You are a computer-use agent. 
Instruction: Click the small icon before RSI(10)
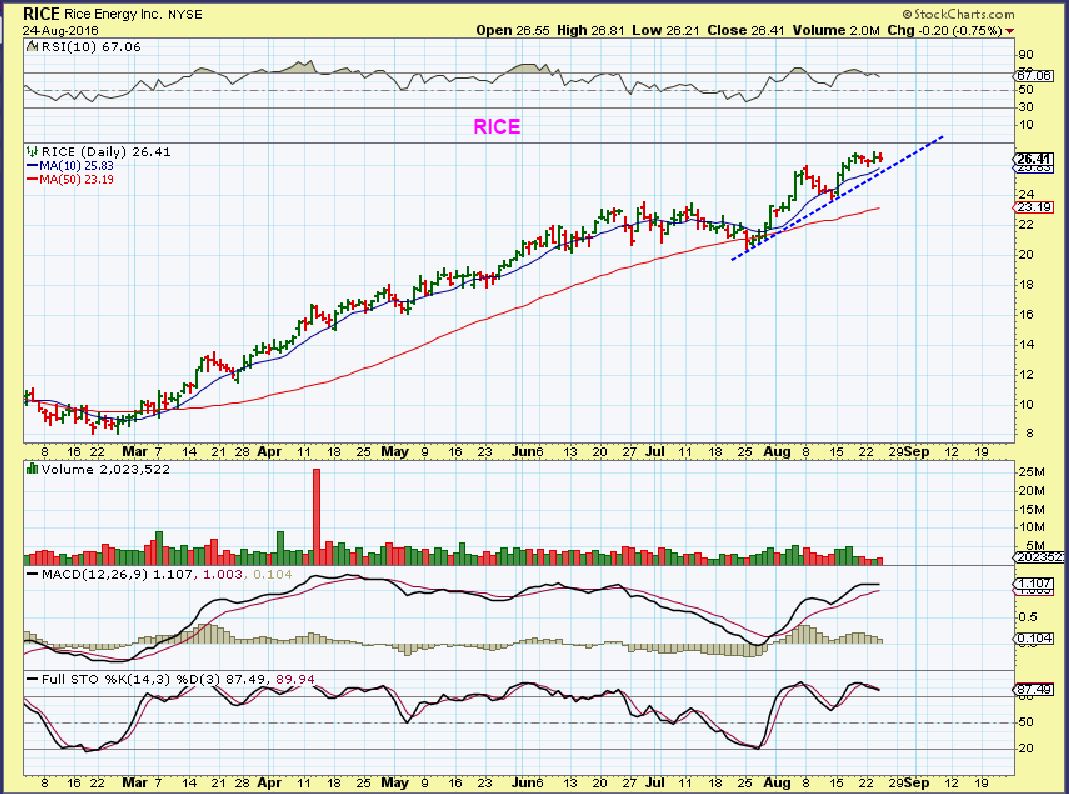click(x=33, y=46)
